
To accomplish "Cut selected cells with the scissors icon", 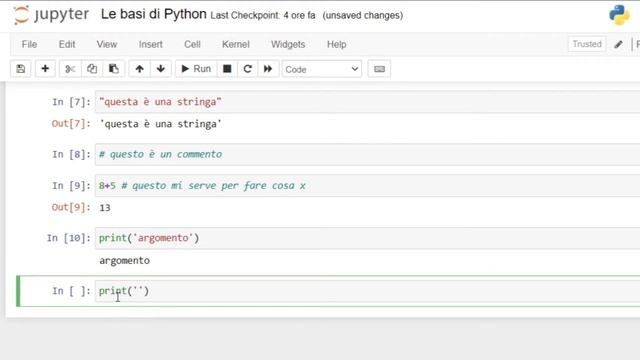I will point(70,69).
